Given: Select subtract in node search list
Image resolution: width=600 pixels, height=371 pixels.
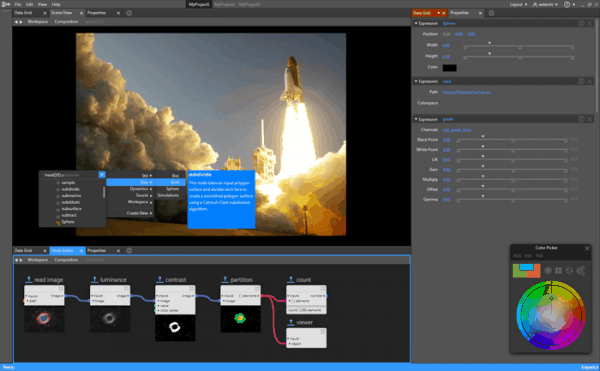Looking at the screenshot, I should tap(69, 215).
